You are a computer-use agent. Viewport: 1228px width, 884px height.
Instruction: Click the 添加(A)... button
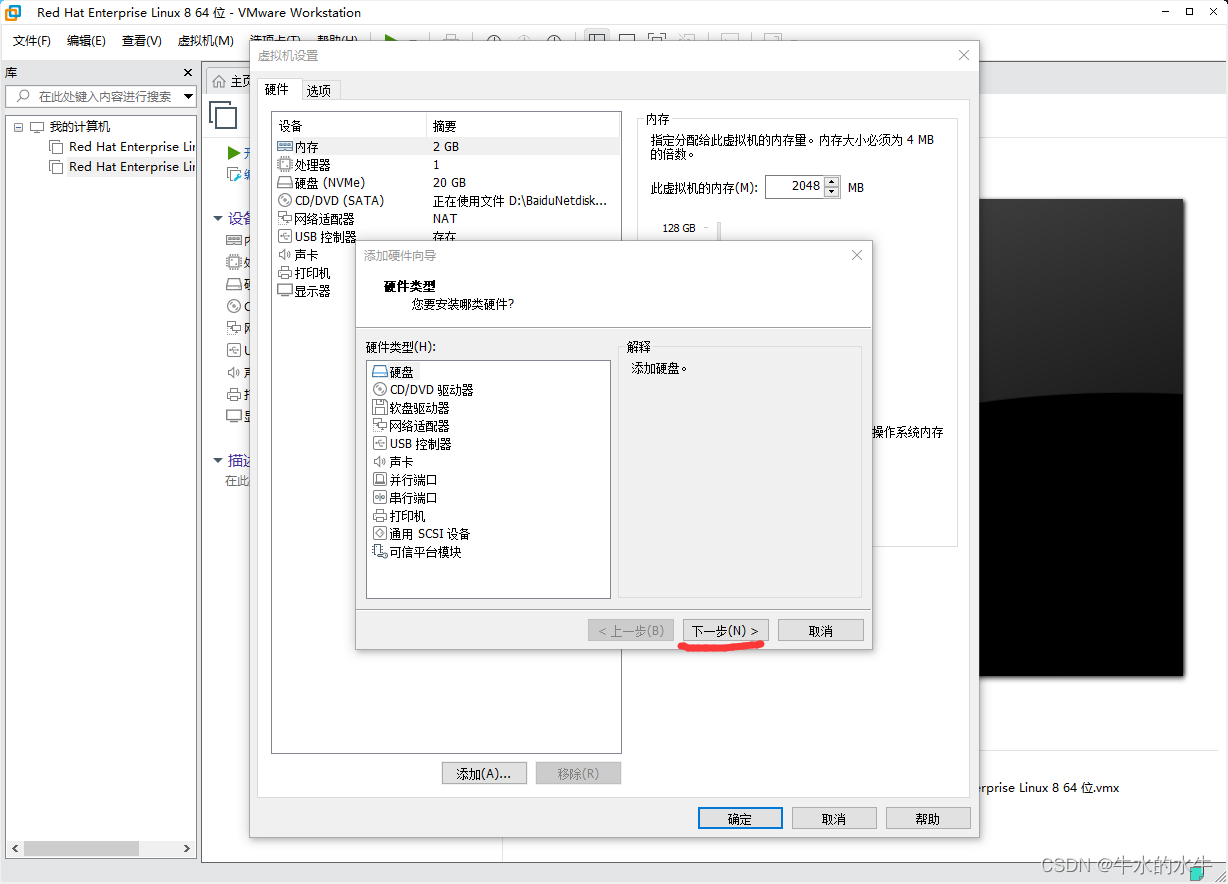(484, 773)
